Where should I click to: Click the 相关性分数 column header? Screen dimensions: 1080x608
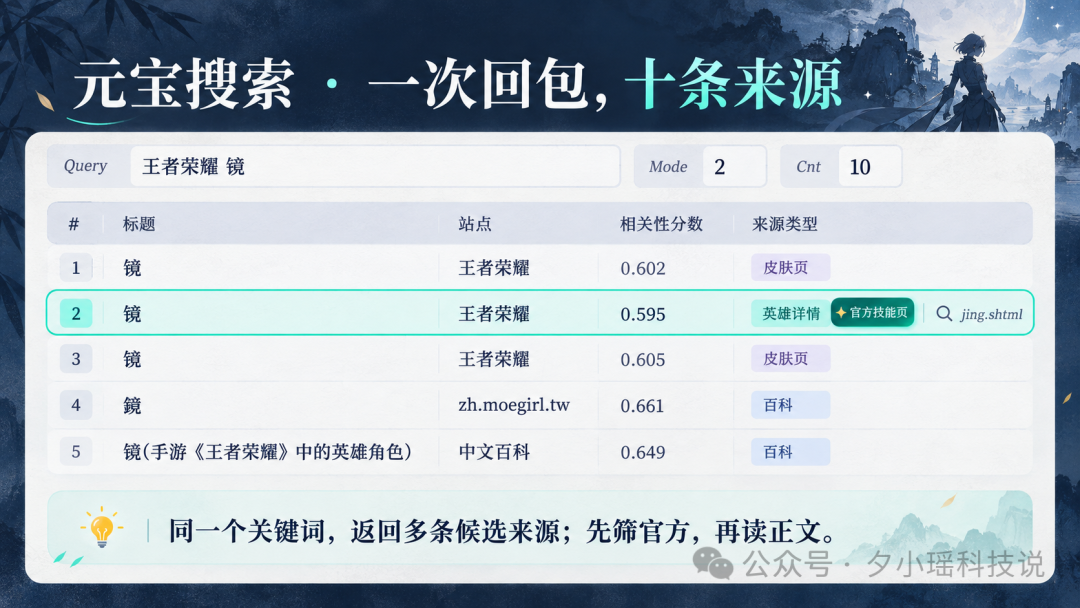[x=661, y=224]
